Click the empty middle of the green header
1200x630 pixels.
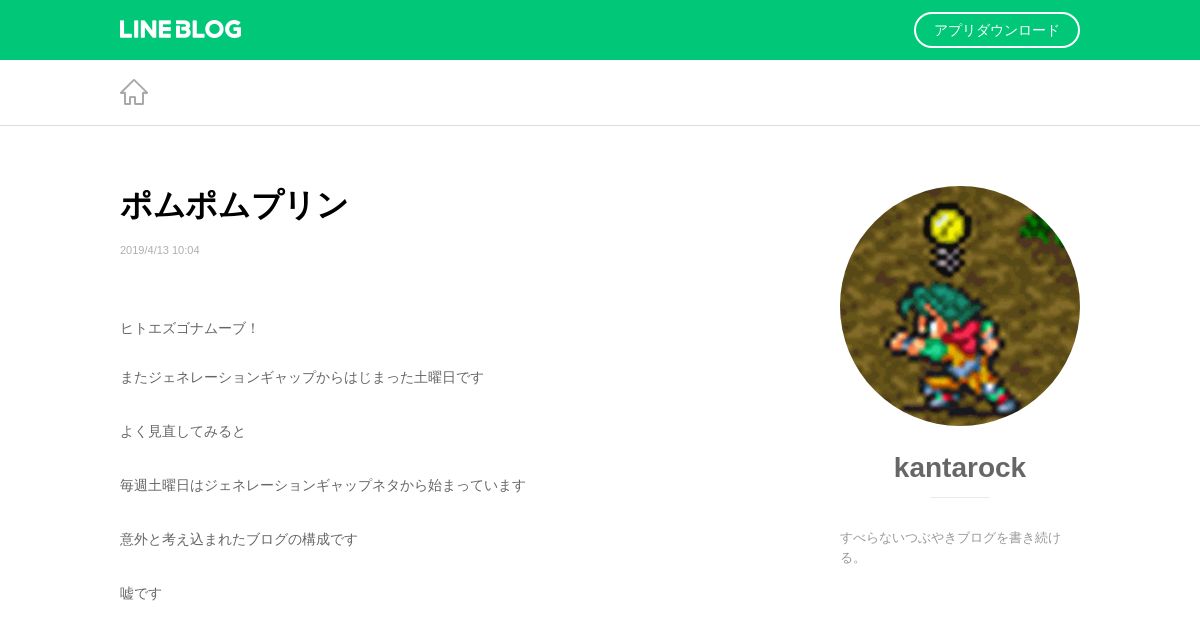click(578, 30)
